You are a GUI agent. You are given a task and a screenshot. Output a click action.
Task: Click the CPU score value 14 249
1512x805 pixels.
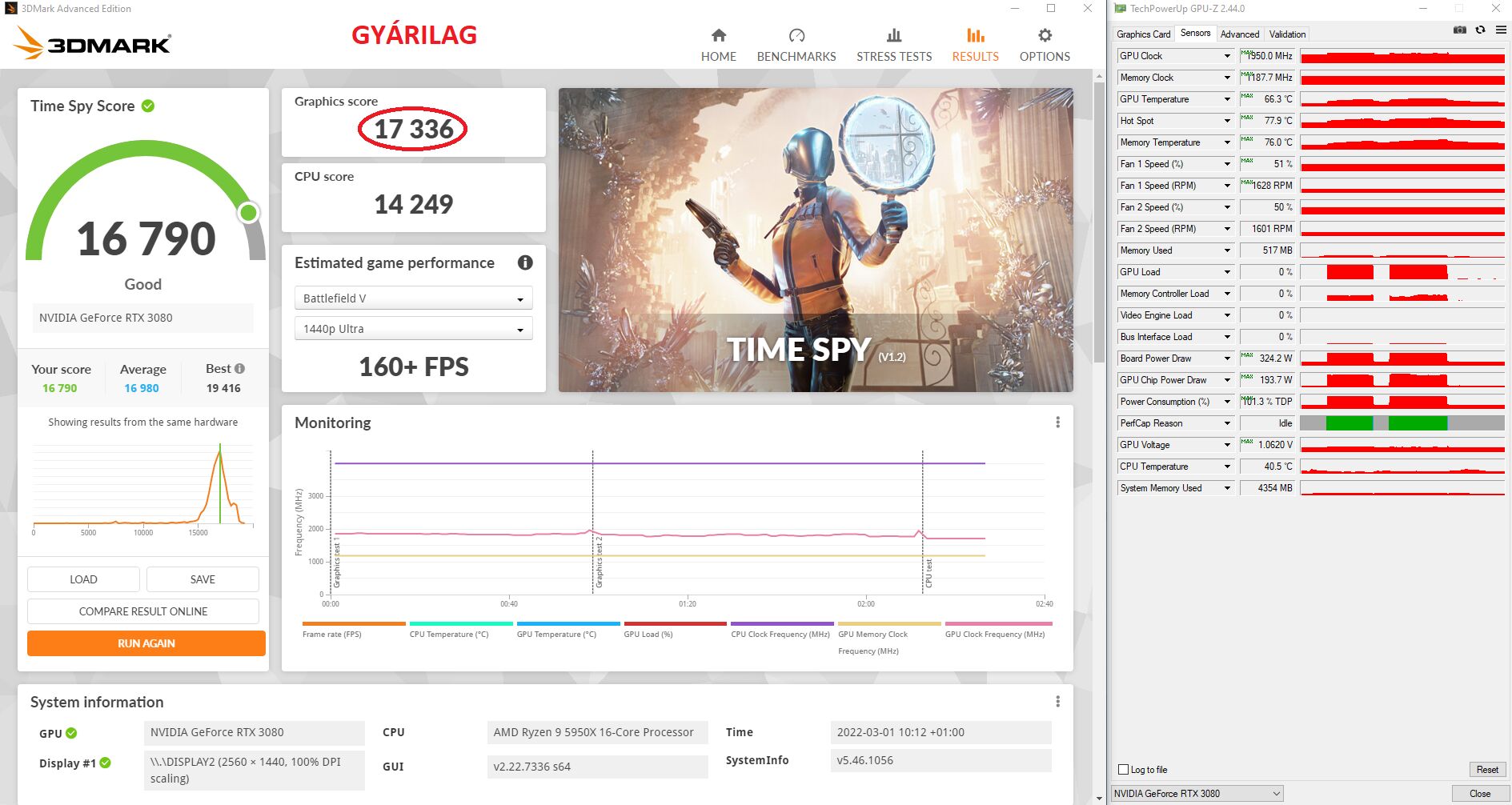(414, 204)
